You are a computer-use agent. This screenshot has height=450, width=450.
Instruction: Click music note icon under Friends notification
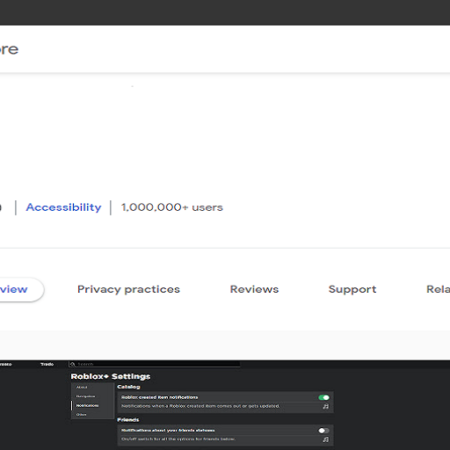(326, 440)
